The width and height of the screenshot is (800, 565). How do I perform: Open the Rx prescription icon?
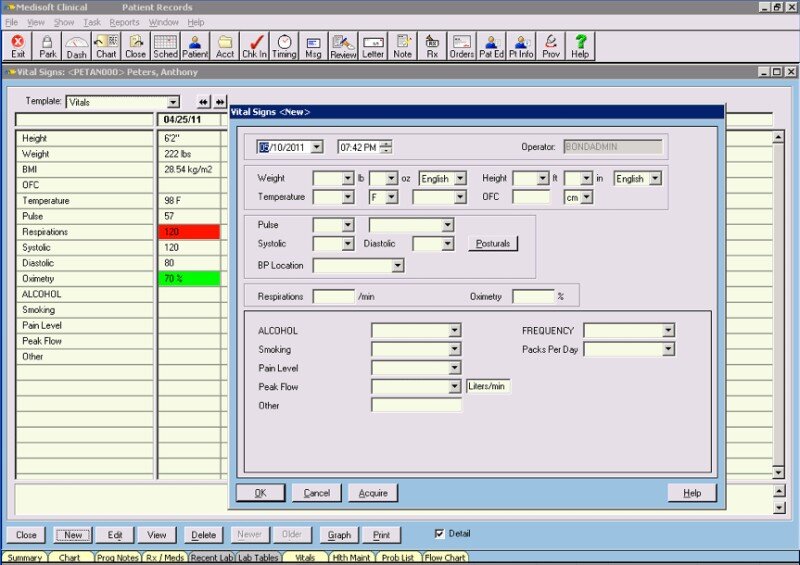432,46
